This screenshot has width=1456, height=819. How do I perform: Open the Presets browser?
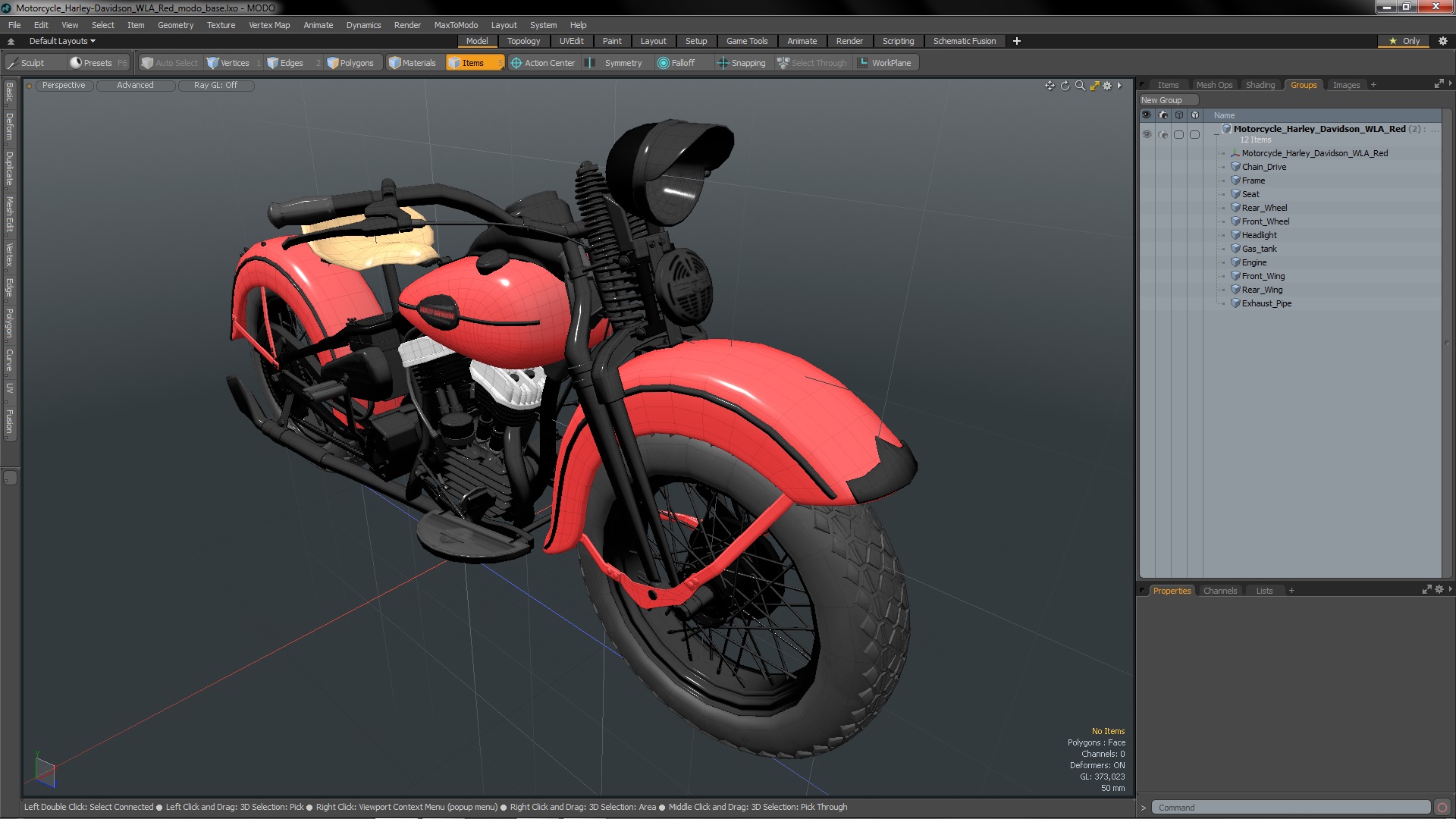pos(99,63)
